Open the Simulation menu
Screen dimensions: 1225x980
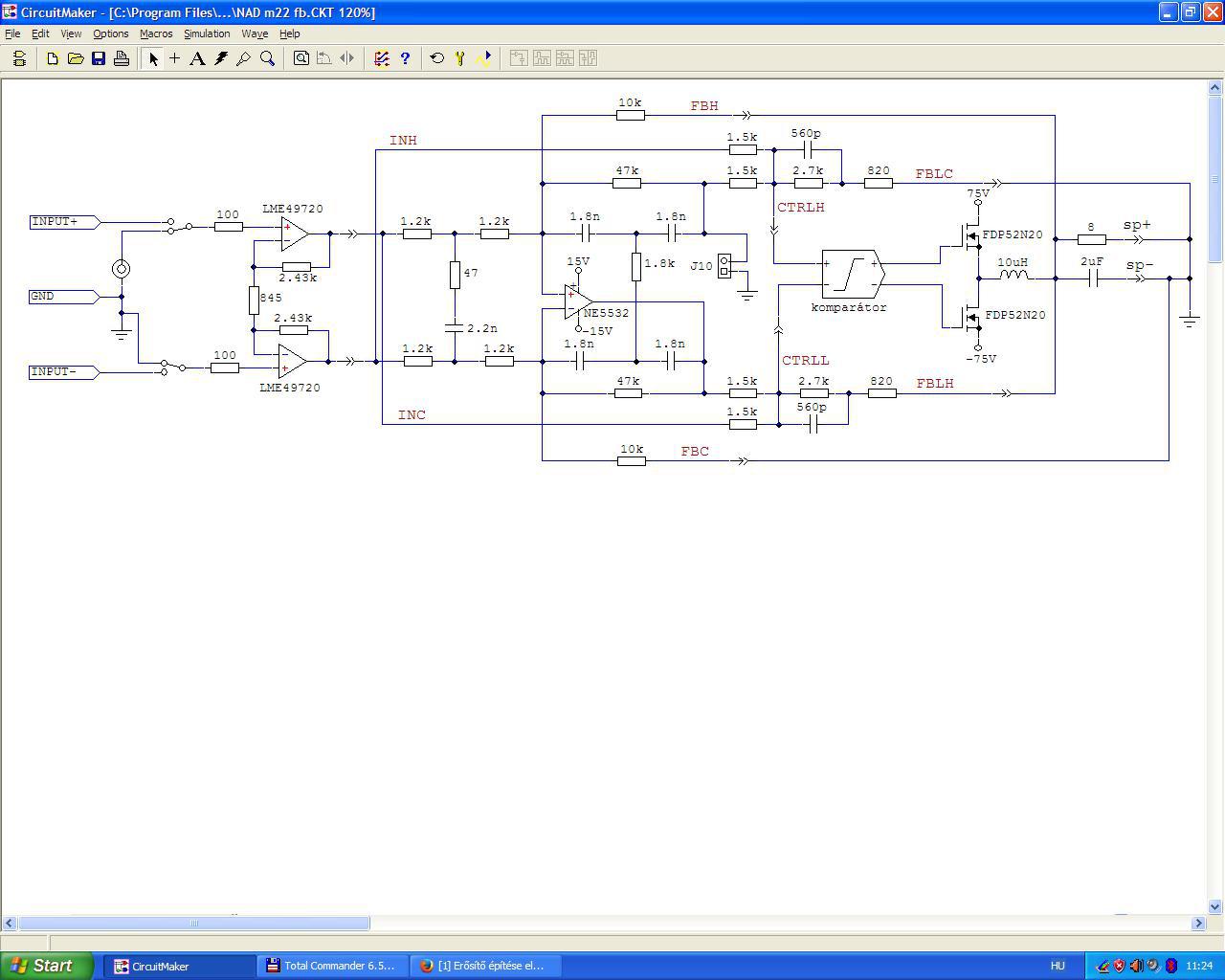[207, 33]
